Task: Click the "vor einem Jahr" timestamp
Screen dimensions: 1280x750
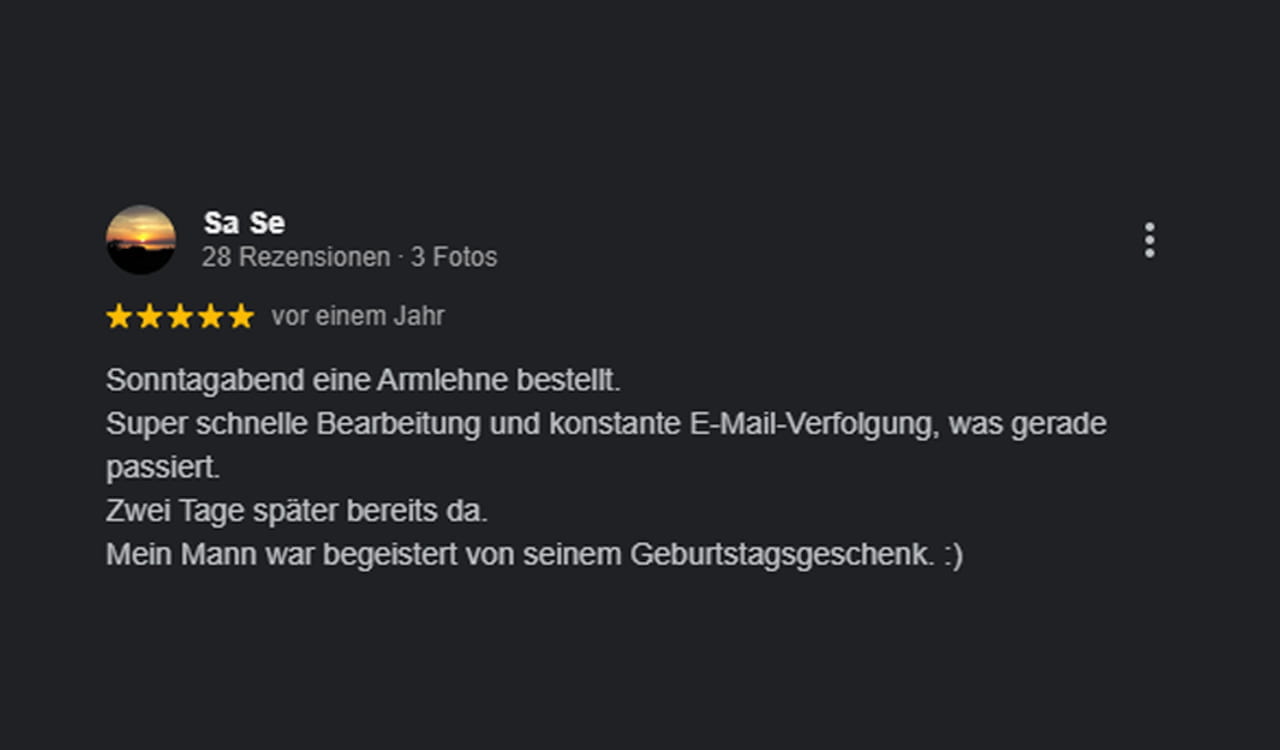Action: (x=358, y=316)
